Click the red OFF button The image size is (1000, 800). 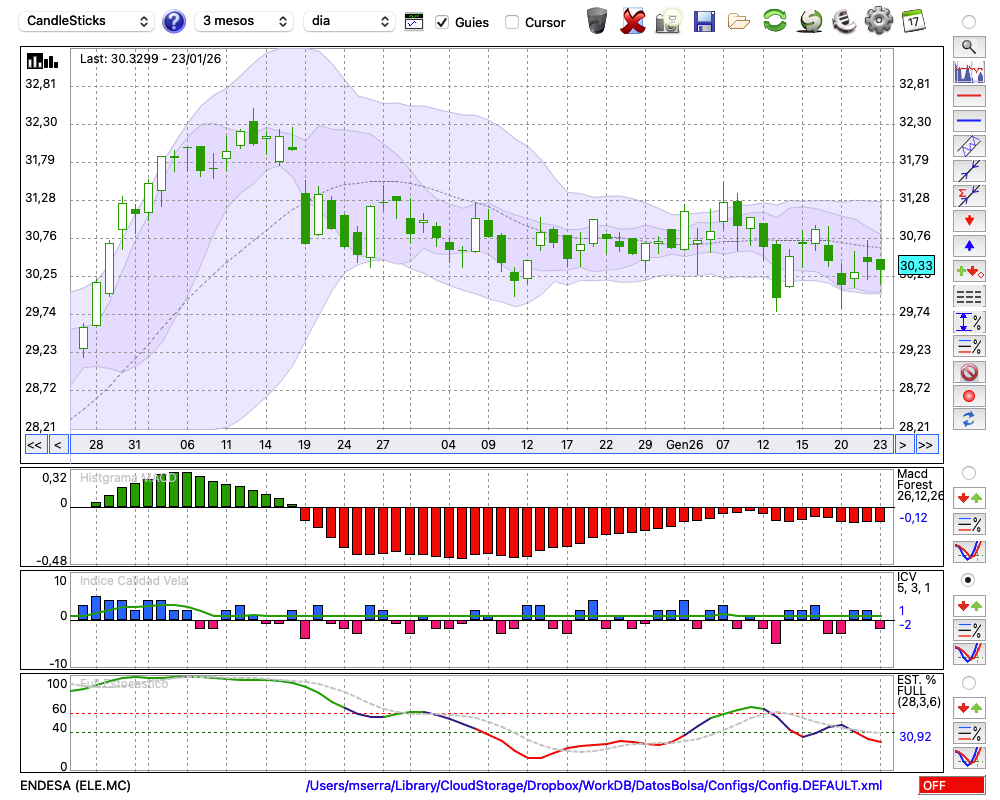coord(951,786)
